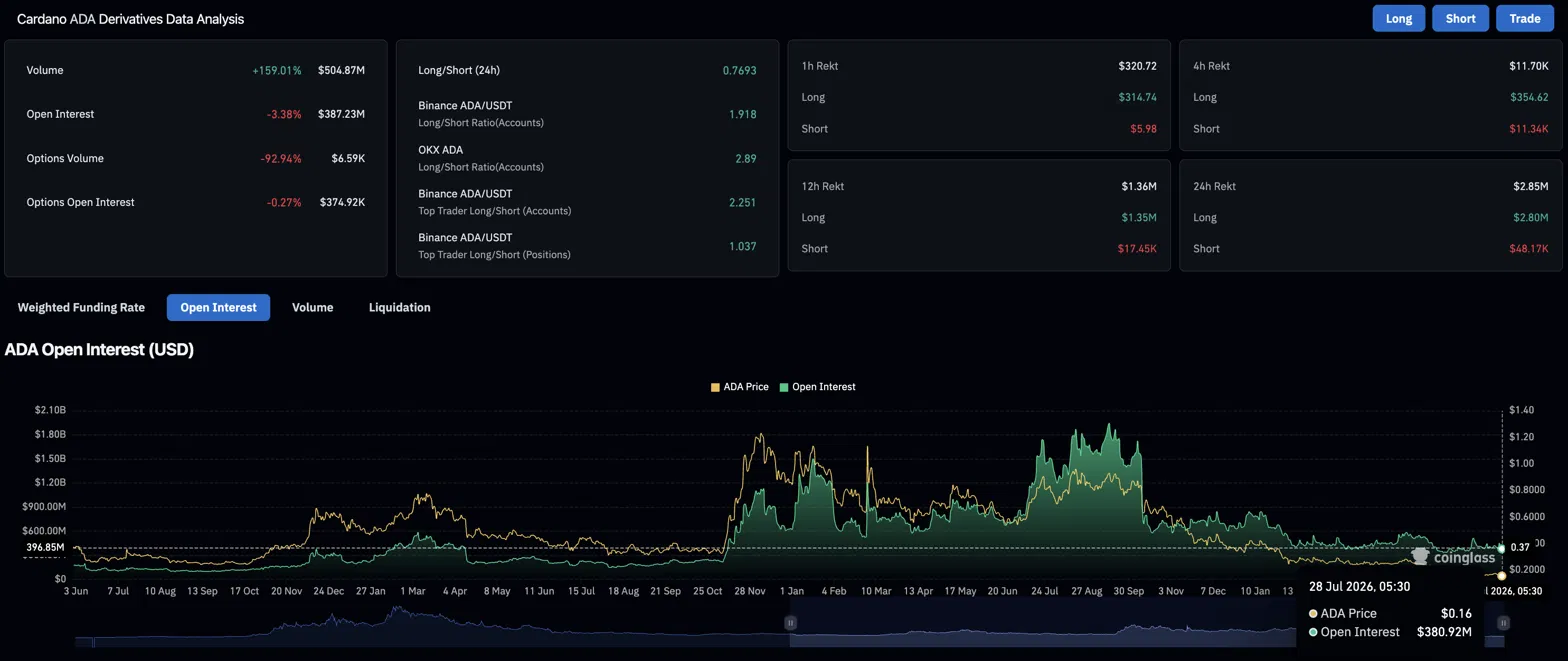Screen dimensions: 1568x661
Task: Click the $1.40 price axis label
Action: click(x=1521, y=410)
